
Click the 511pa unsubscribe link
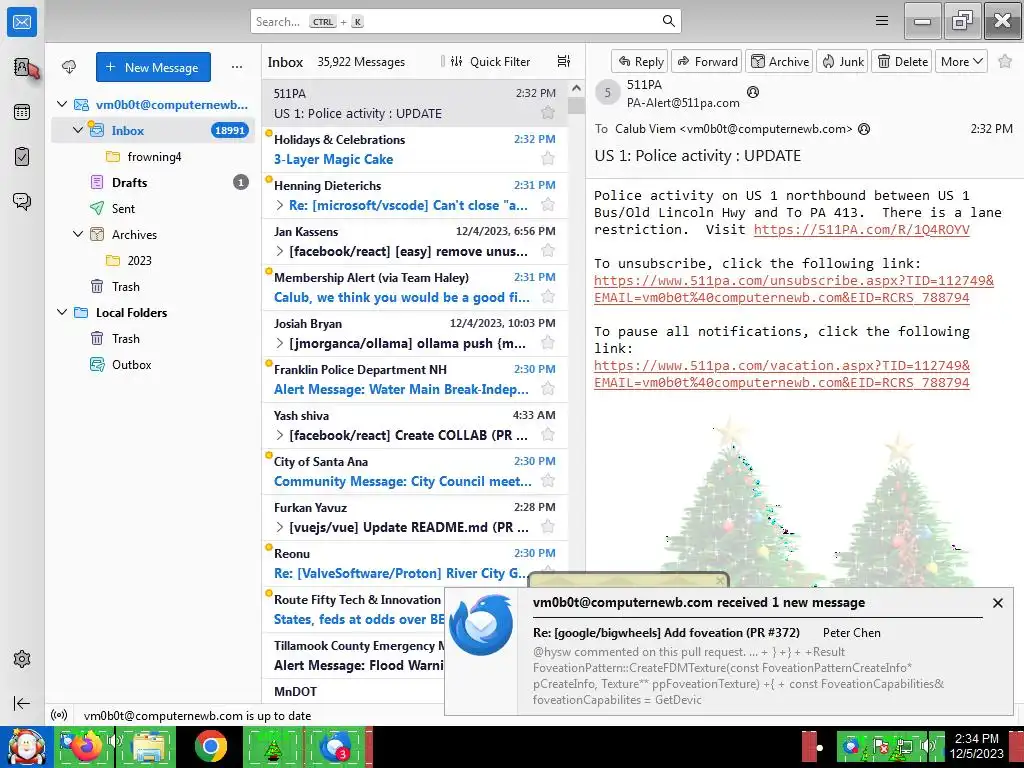click(x=793, y=289)
